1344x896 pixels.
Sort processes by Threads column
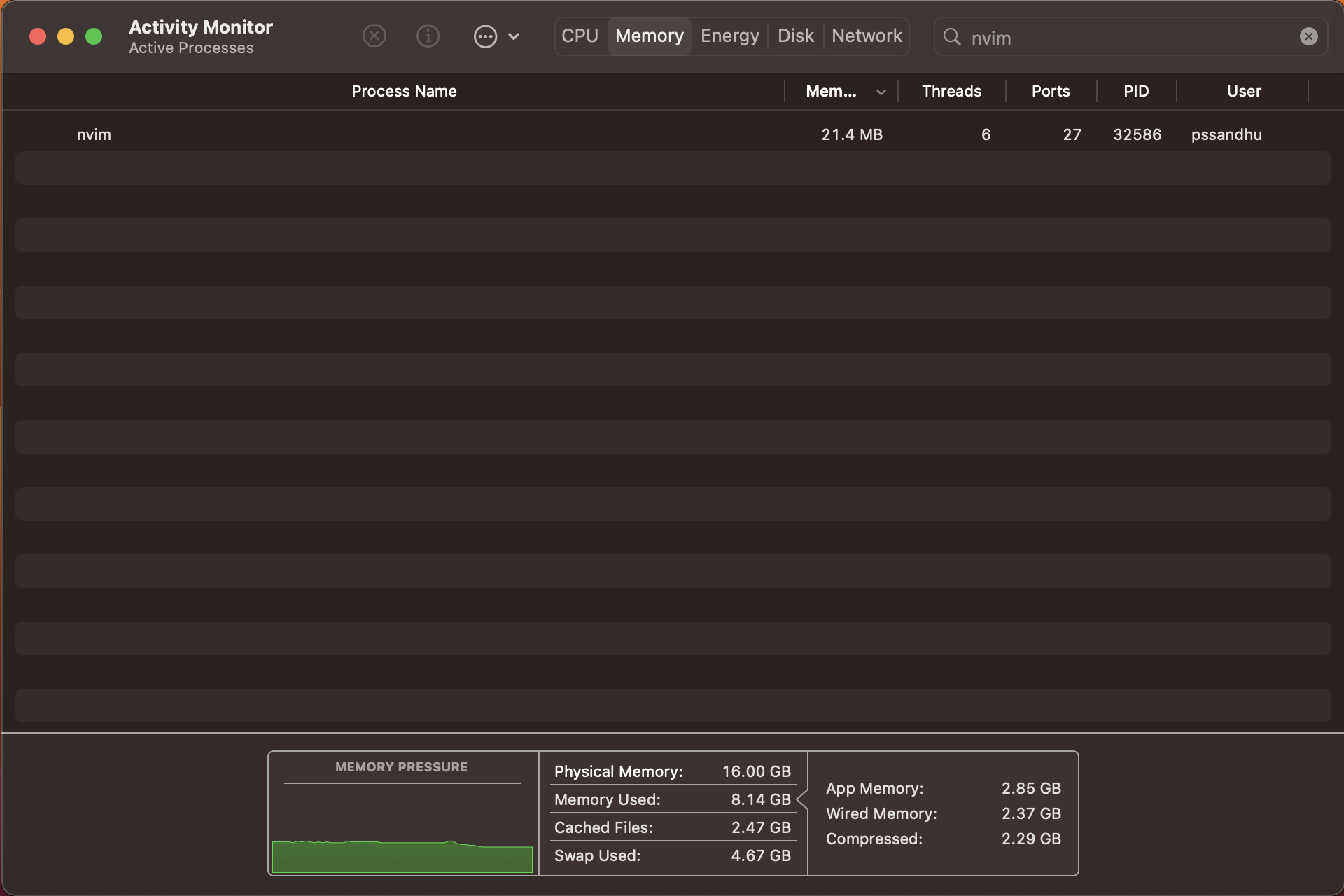(951, 92)
